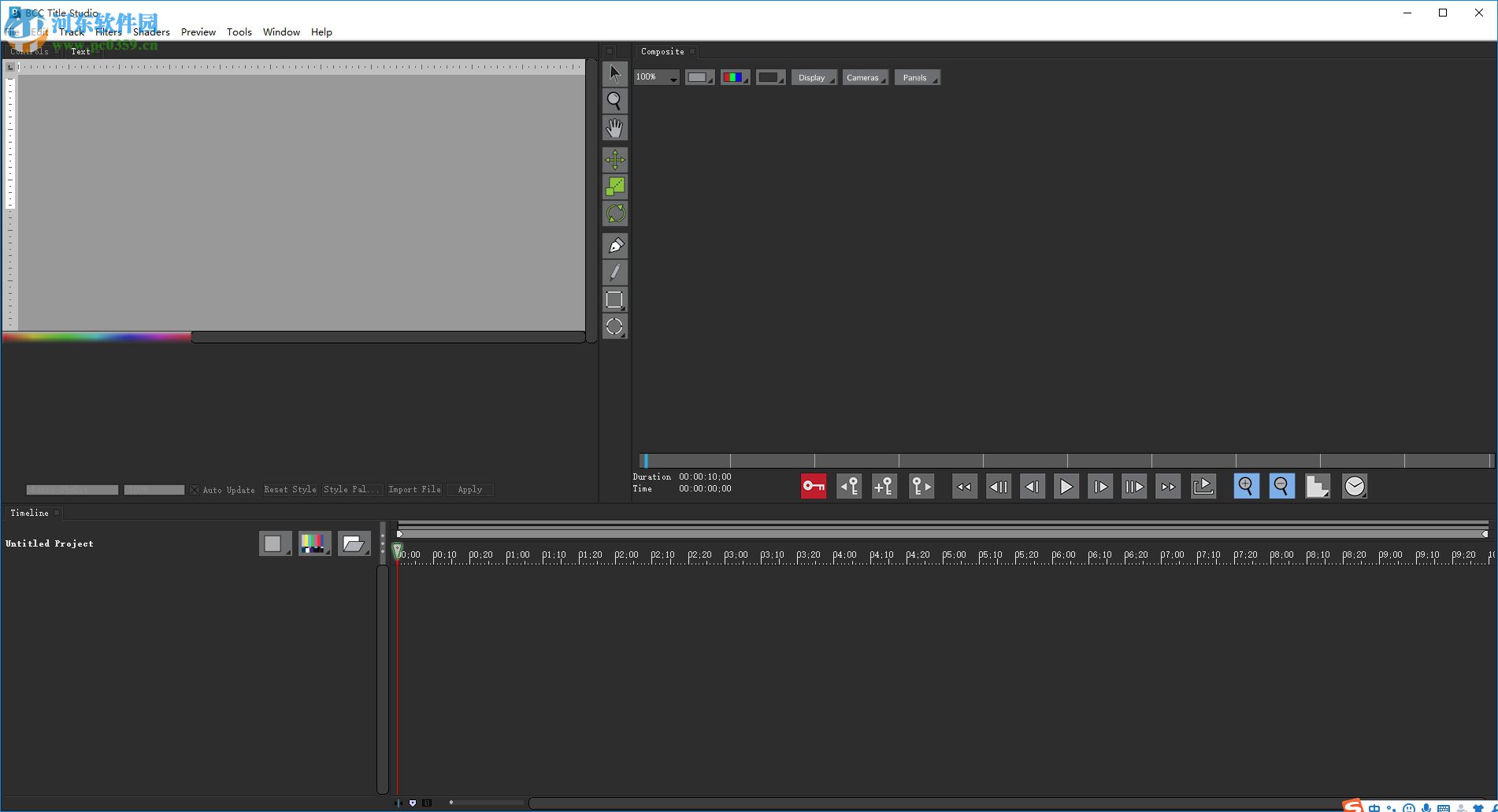Click the 02:00 mark on timeline ruler

pos(627,555)
